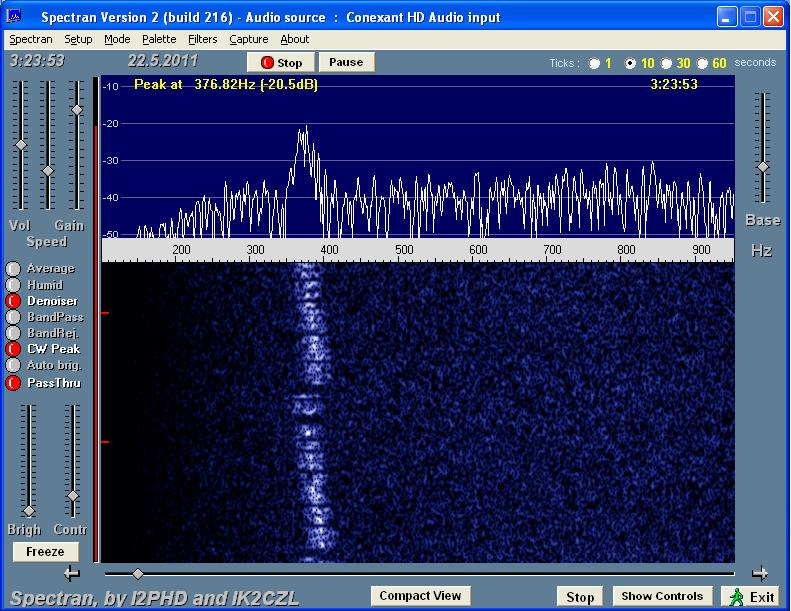The image size is (791, 611).
Task: Disable the CW Peak toggle
Action: (13, 349)
